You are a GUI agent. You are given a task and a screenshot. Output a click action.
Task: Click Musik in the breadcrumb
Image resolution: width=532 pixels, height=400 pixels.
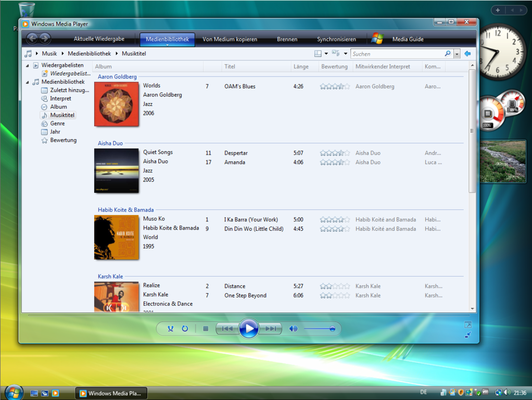click(x=49, y=54)
